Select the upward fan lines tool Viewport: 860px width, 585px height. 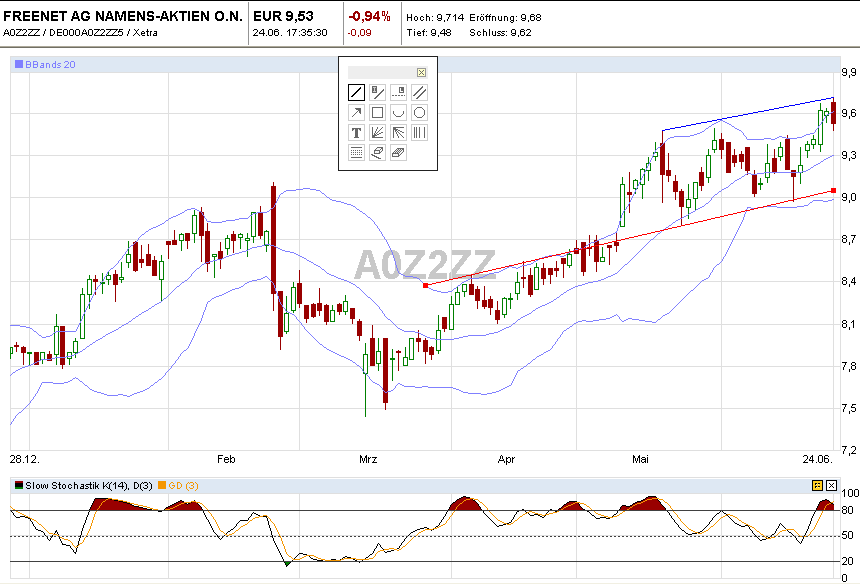tap(377, 133)
